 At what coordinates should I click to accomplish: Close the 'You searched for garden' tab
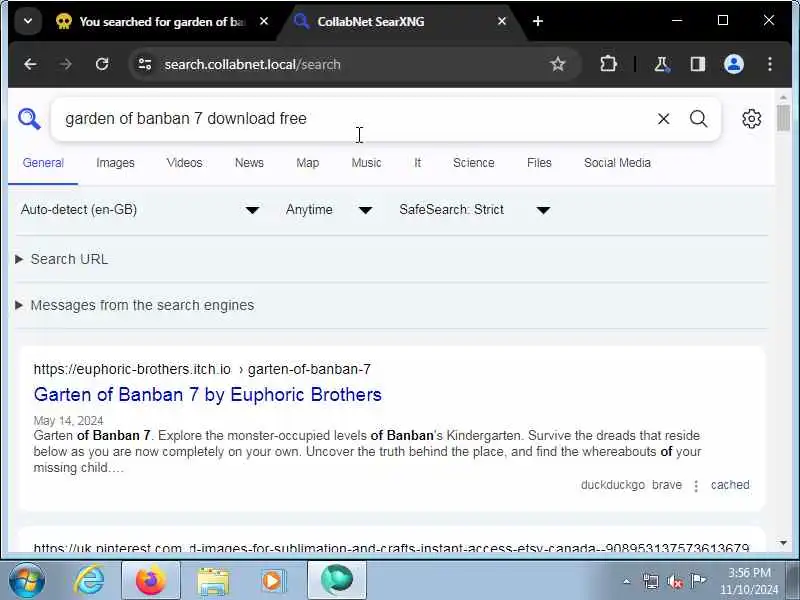[264, 21]
